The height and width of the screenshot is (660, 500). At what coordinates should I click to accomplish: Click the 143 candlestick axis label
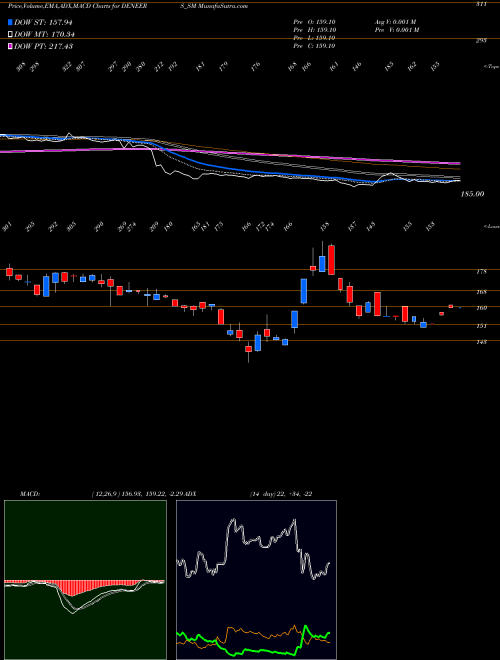pos(481,342)
